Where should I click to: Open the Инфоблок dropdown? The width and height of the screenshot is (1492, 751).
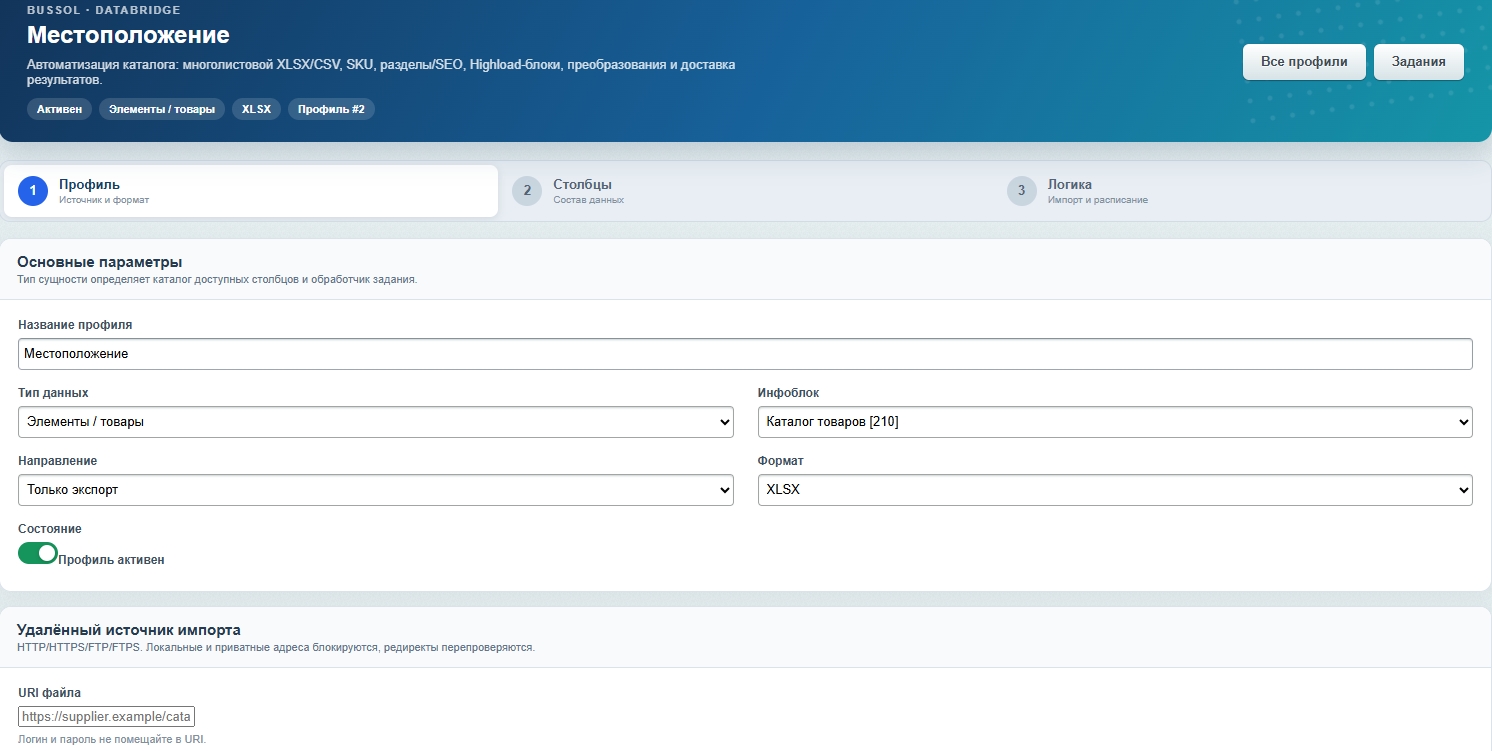(x=1115, y=422)
